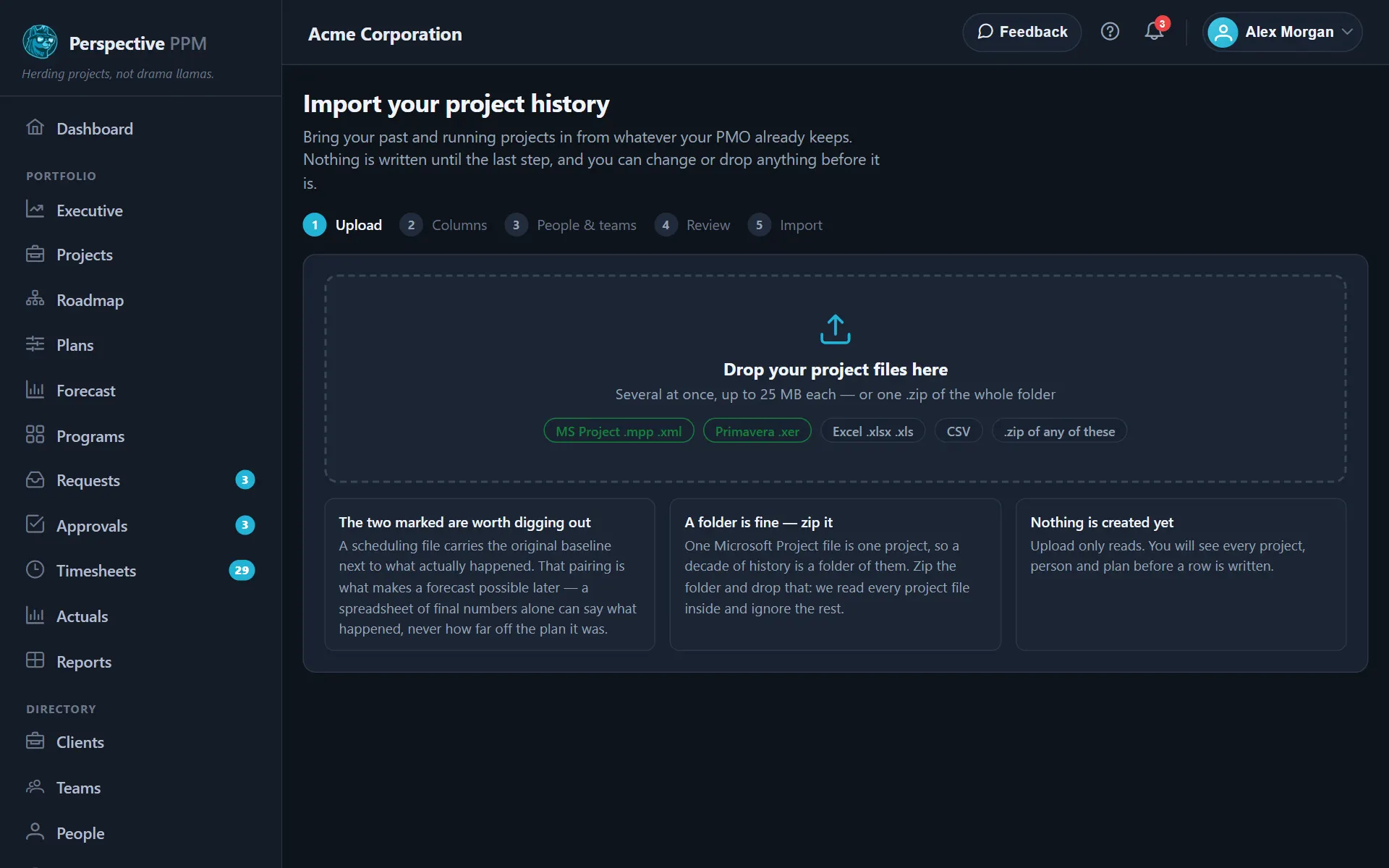Open the notifications bell
The width and height of the screenshot is (1389, 868).
point(1154,32)
